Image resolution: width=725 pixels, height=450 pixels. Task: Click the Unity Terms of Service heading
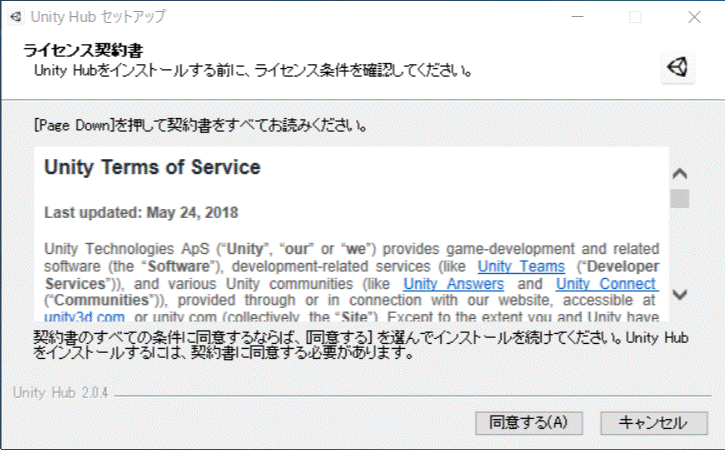(x=152, y=167)
